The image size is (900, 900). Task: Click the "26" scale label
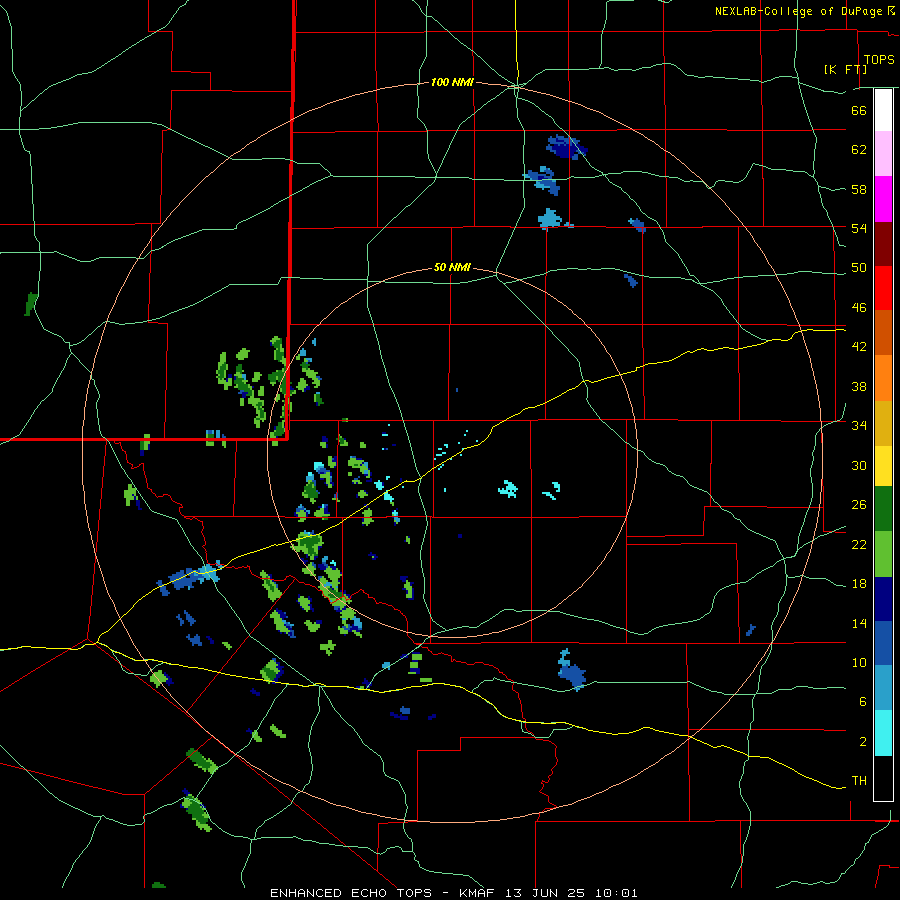point(859,505)
